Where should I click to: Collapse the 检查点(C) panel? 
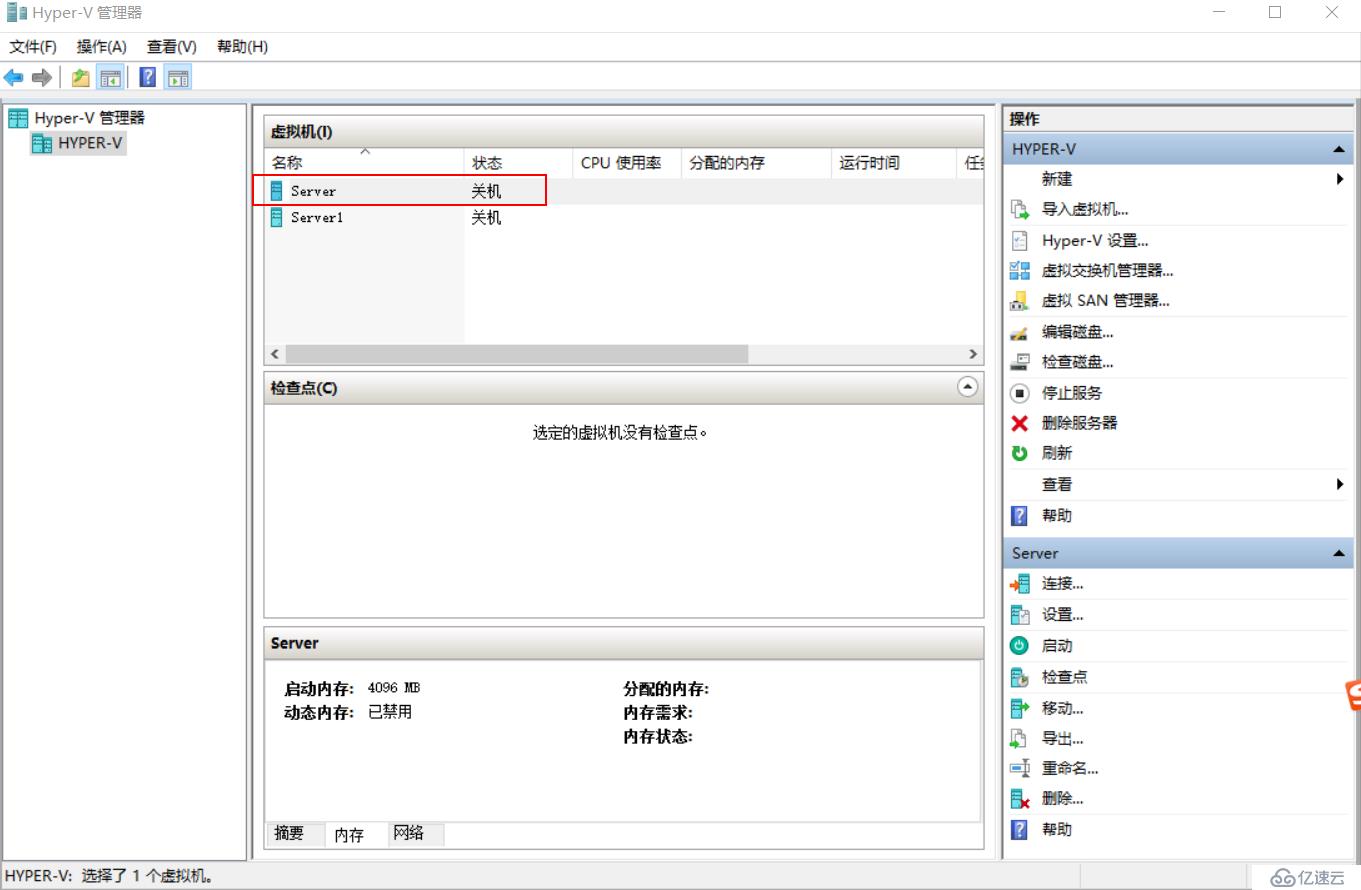[967, 387]
